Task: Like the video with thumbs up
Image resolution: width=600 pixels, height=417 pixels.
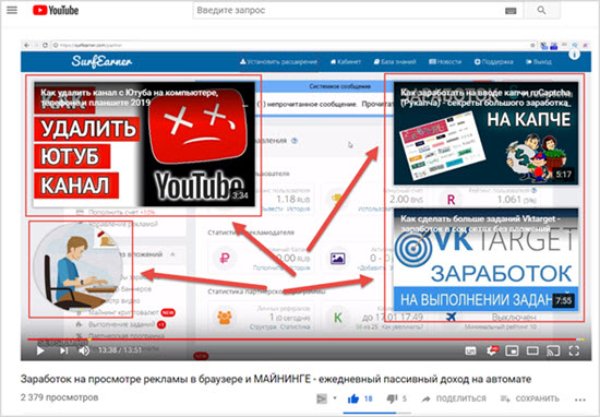Action: tap(353, 399)
